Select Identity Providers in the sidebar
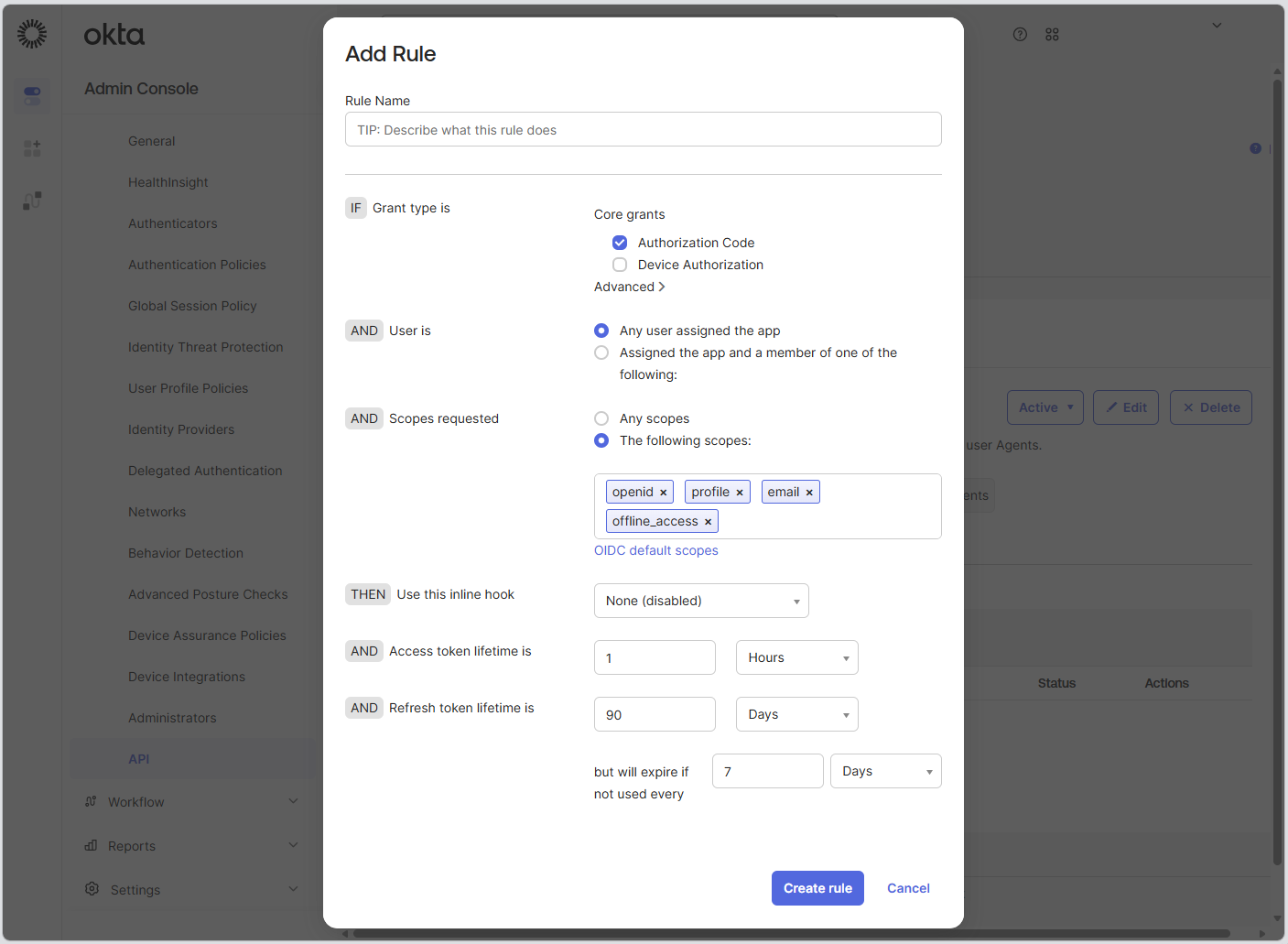The width and height of the screenshot is (1288, 944). (x=181, y=429)
